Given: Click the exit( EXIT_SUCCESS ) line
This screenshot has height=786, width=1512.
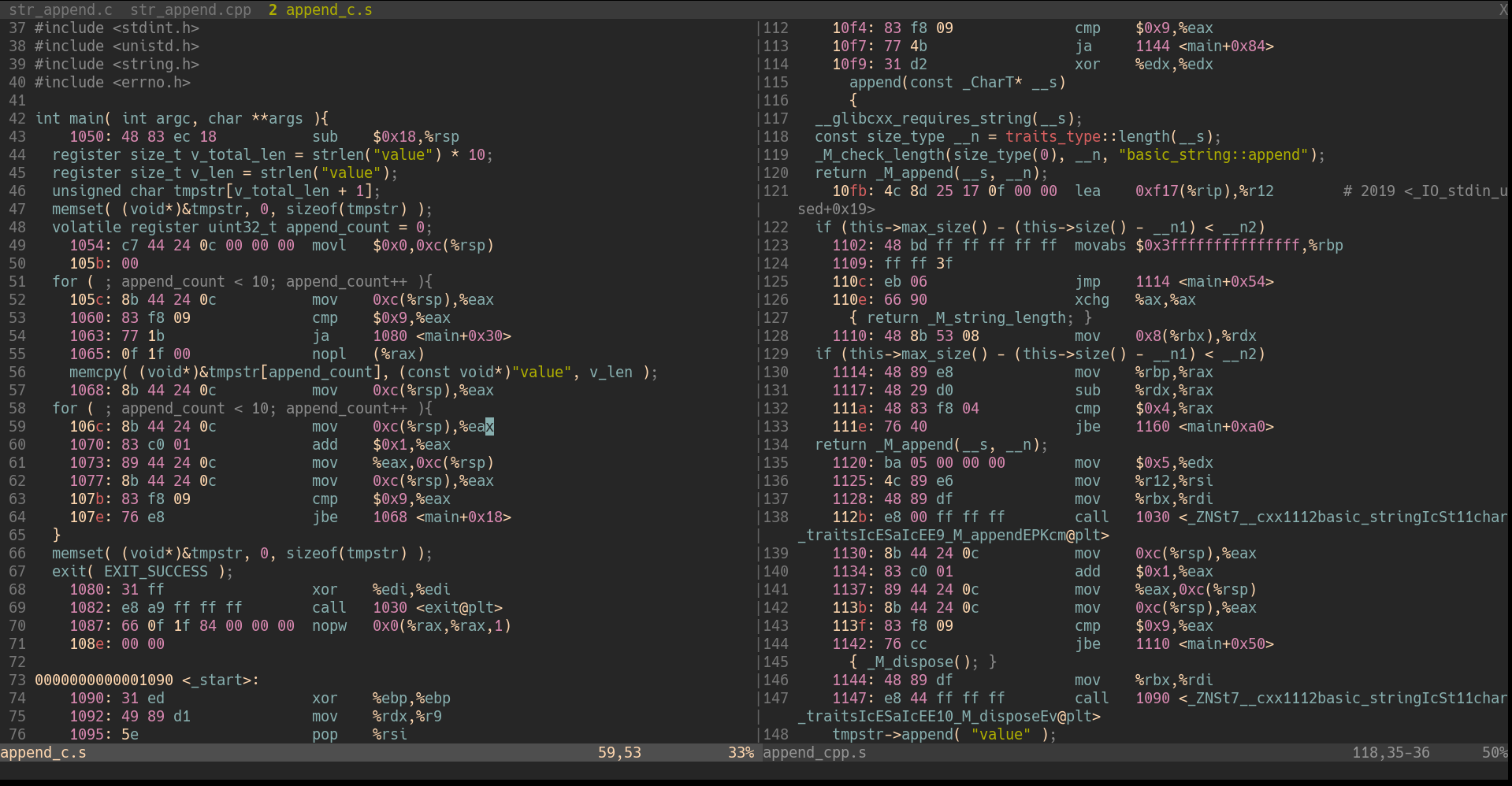Looking at the screenshot, I should coord(142,572).
